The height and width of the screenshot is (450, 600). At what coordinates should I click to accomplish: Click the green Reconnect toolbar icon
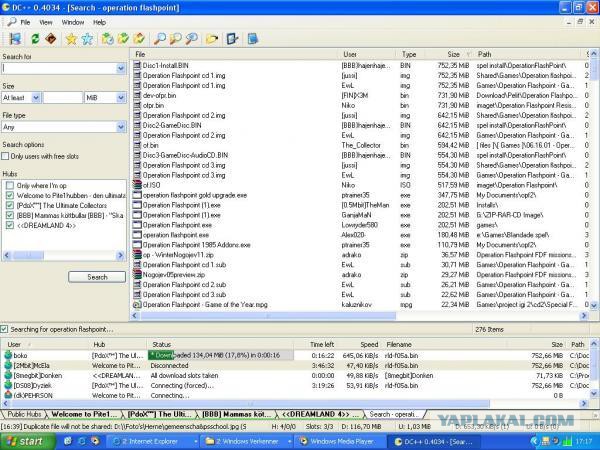[35, 39]
